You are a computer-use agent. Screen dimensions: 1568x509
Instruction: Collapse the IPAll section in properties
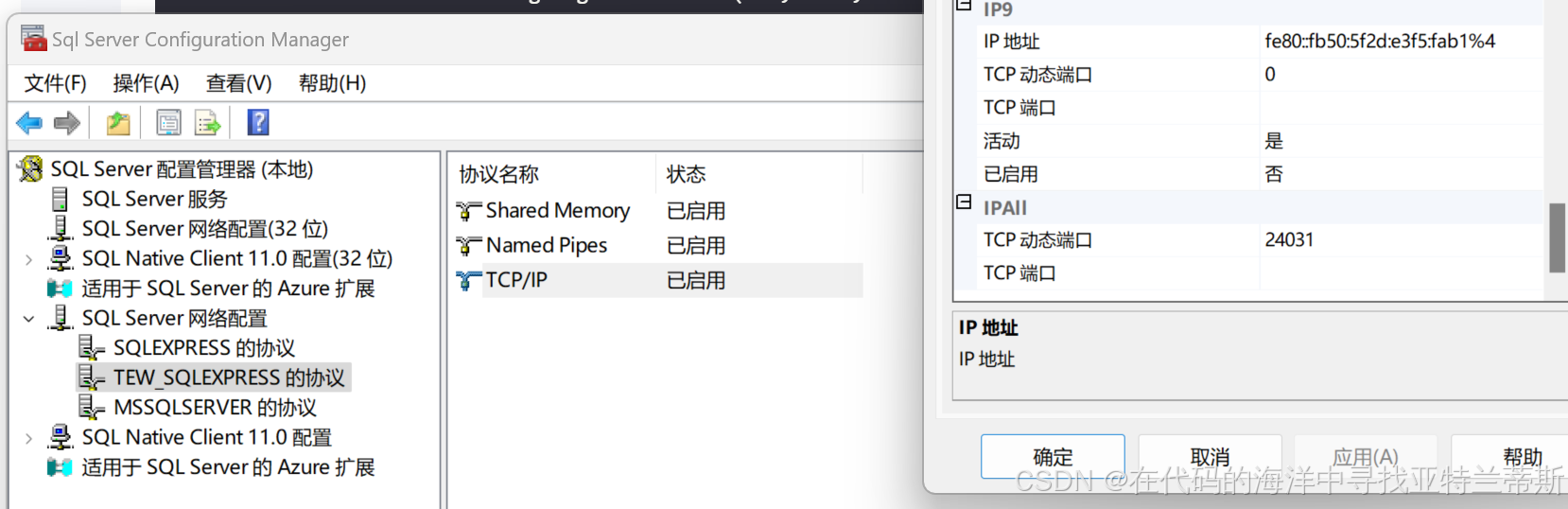964,202
